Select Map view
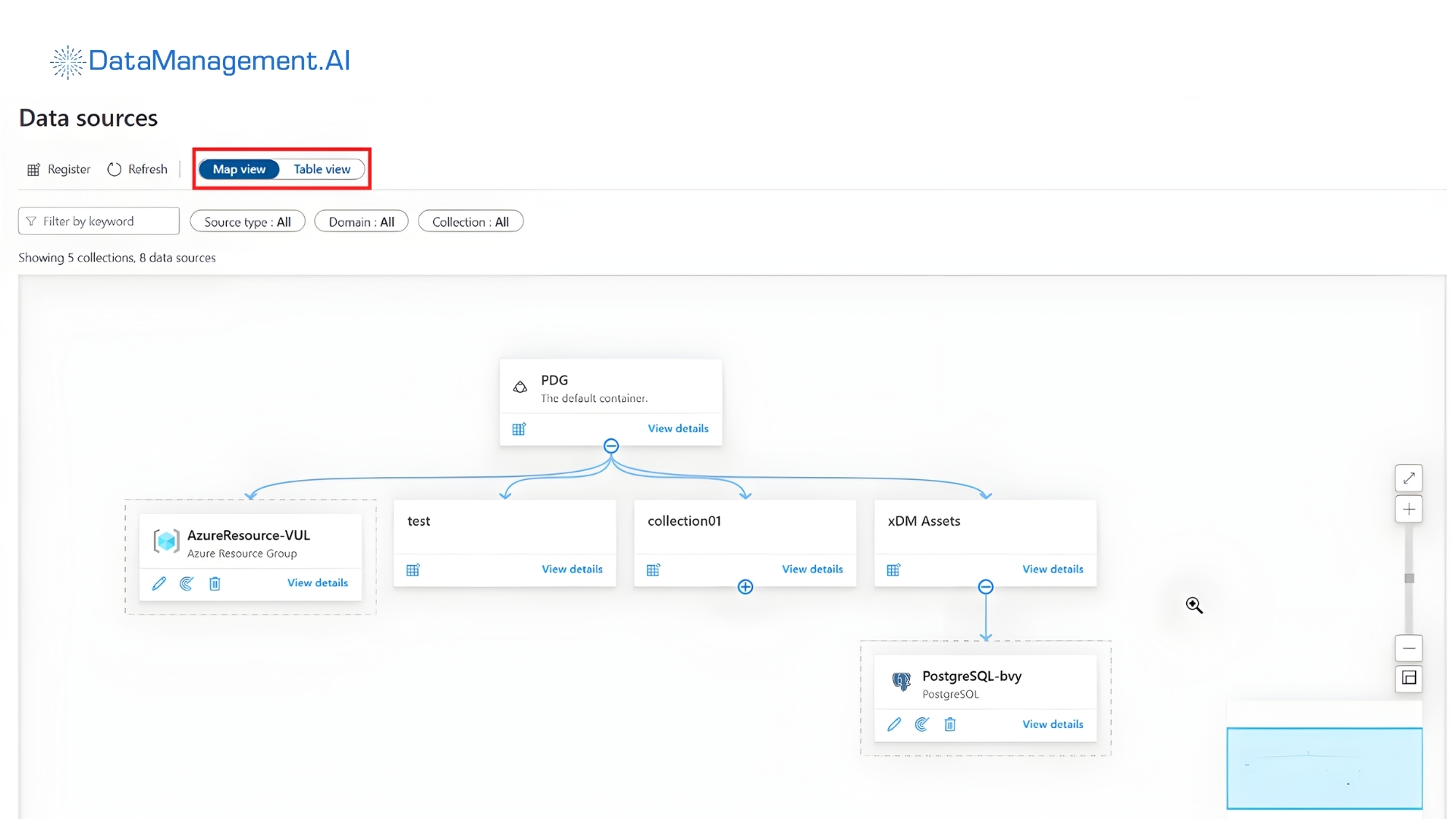This screenshot has height=819, width=1456. pyautogui.click(x=238, y=168)
